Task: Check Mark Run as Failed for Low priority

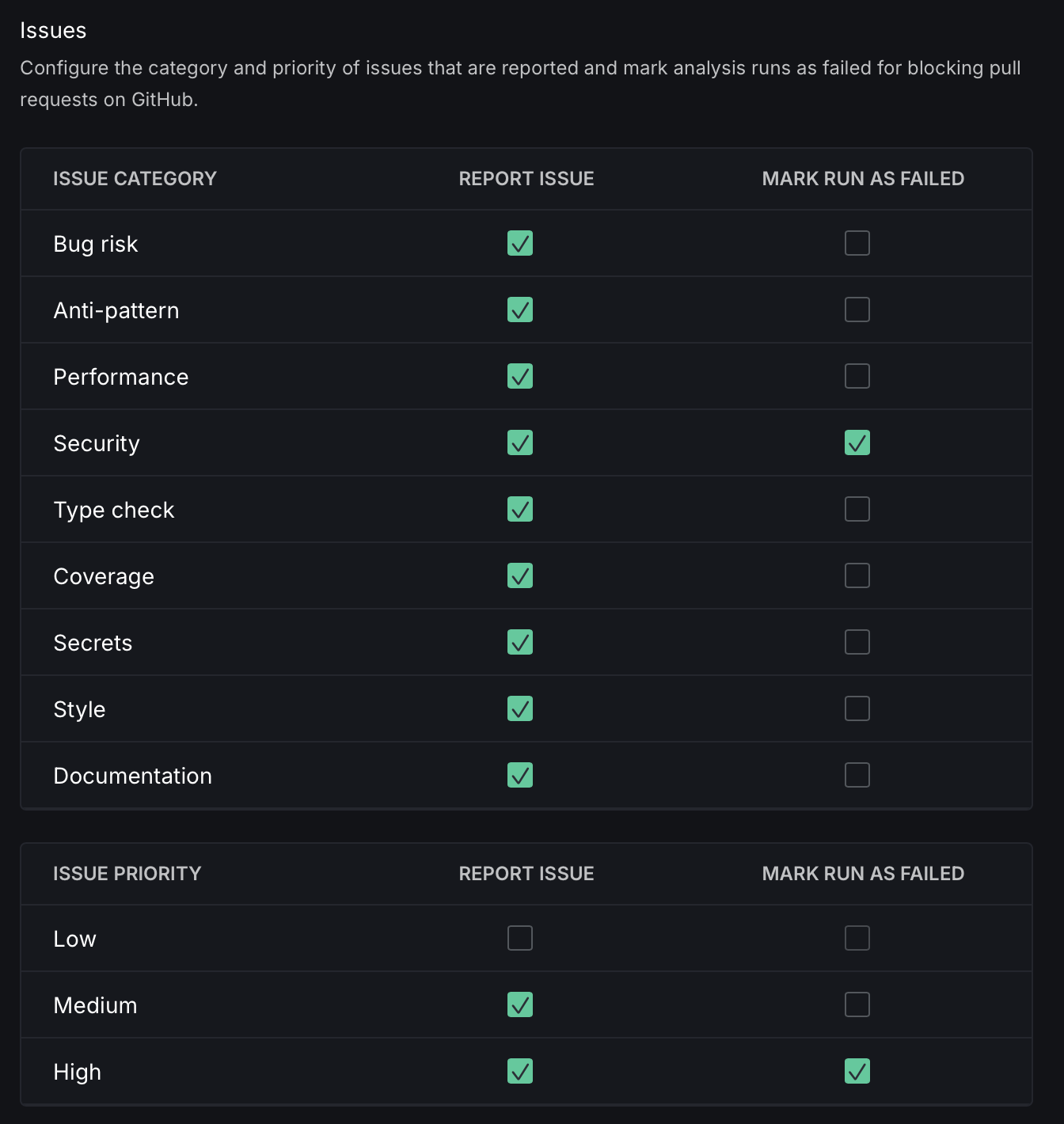Action: pyautogui.click(x=857, y=938)
